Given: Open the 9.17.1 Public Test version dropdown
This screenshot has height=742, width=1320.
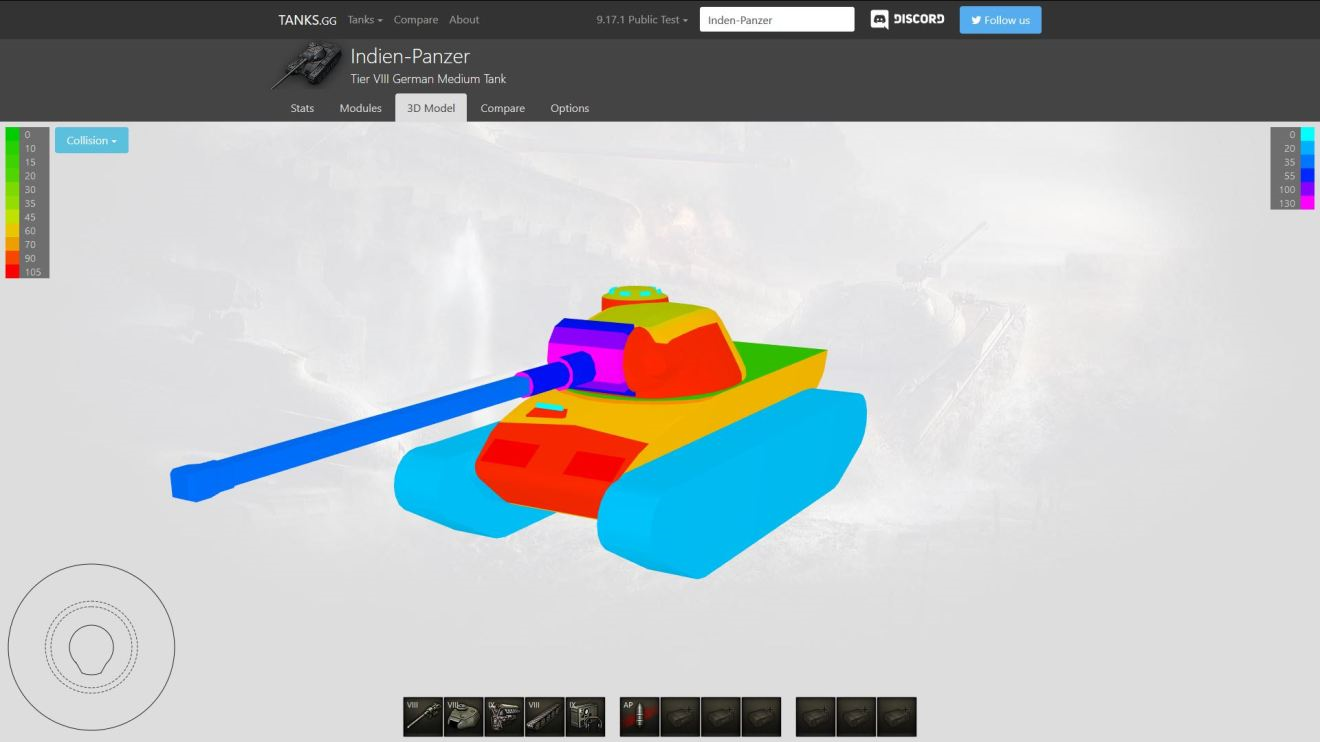Looking at the screenshot, I should point(642,20).
